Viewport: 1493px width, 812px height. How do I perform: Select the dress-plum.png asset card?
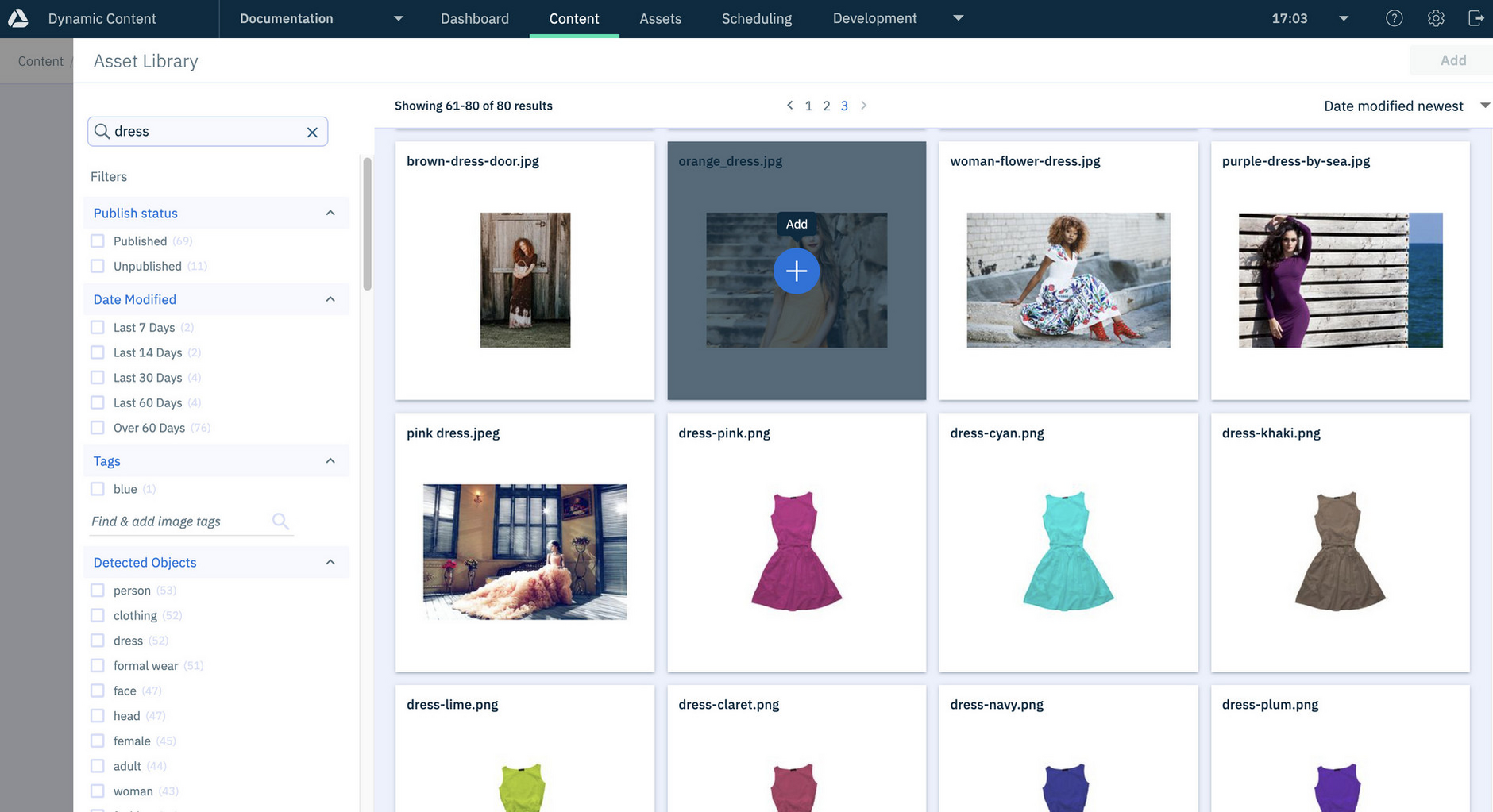[1341, 749]
